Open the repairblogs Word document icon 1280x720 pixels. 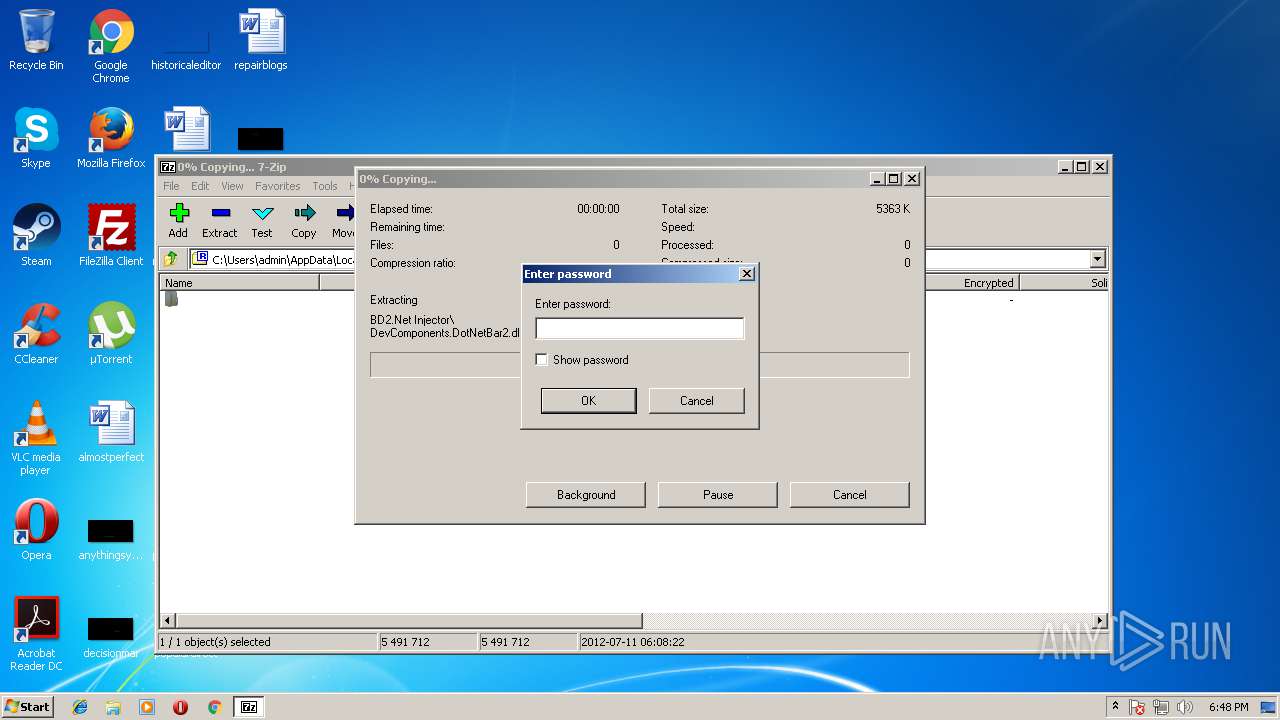(x=261, y=41)
